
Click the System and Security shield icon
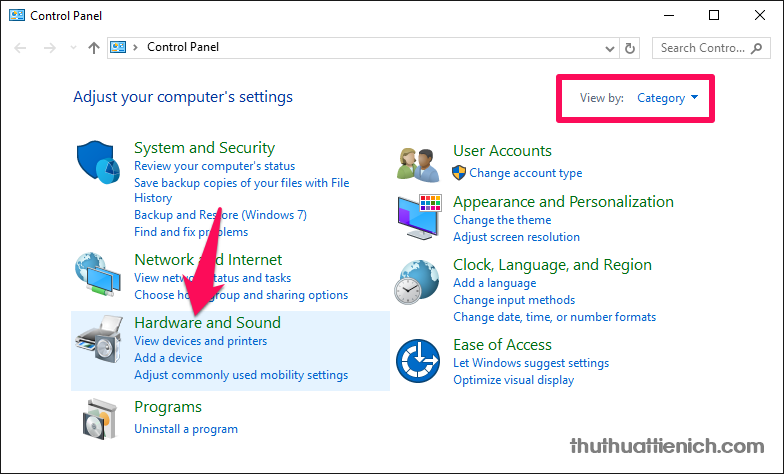pyautogui.click(x=98, y=163)
